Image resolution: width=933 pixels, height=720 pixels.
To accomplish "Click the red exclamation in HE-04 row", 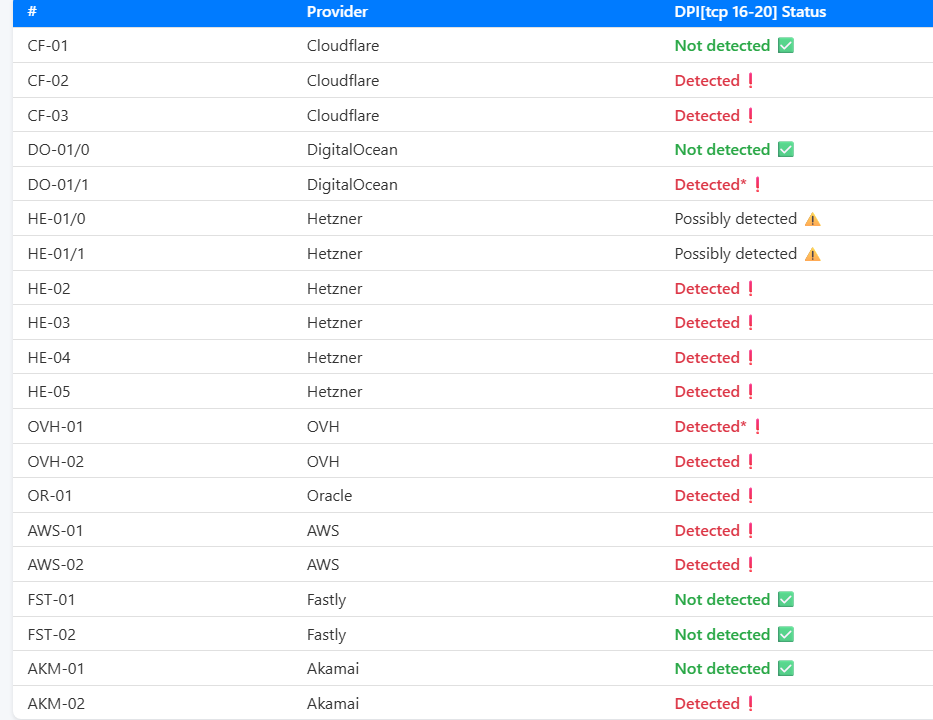I will pos(750,358).
